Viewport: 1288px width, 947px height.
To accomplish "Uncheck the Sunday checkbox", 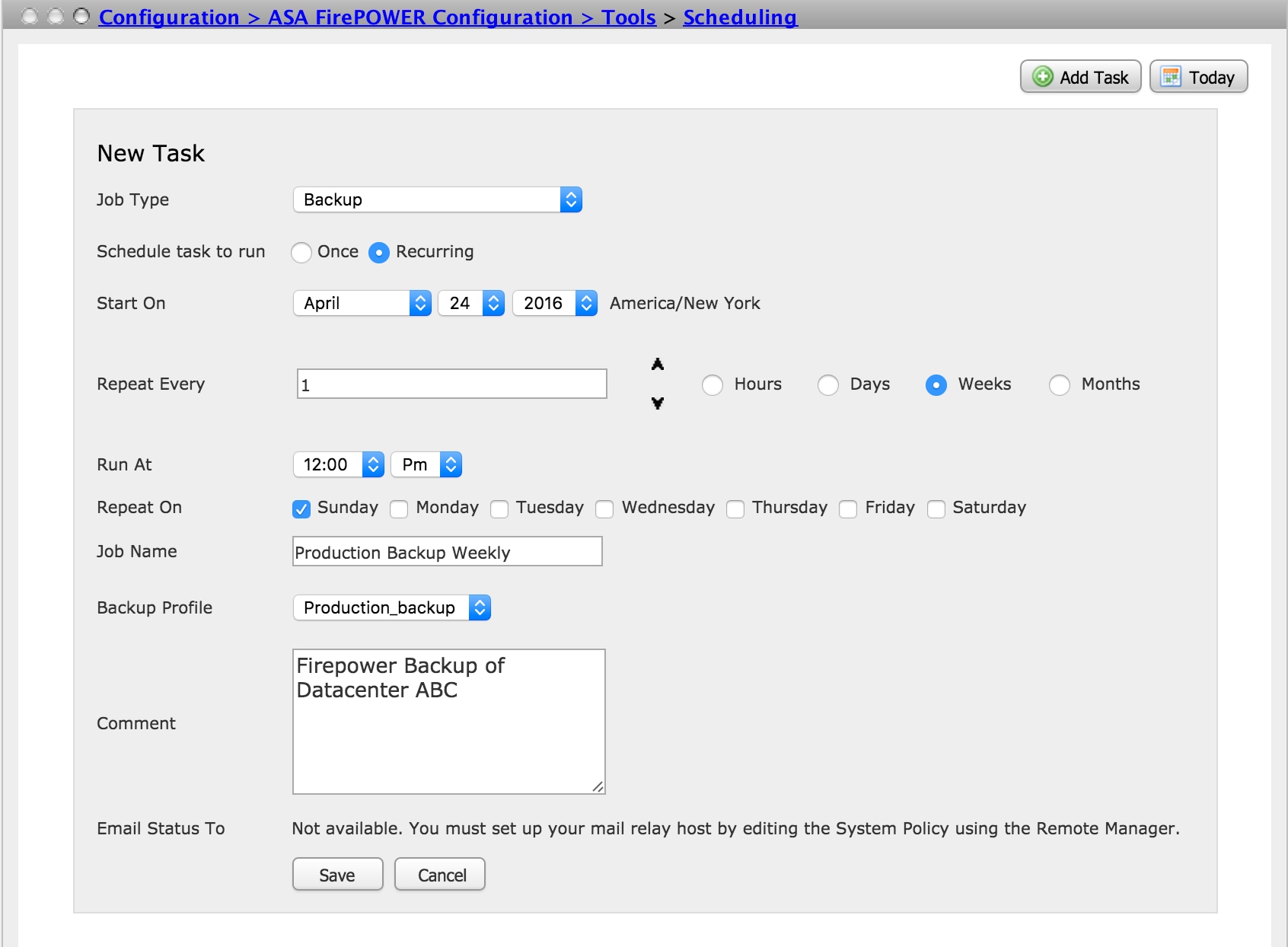I will (301, 509).
